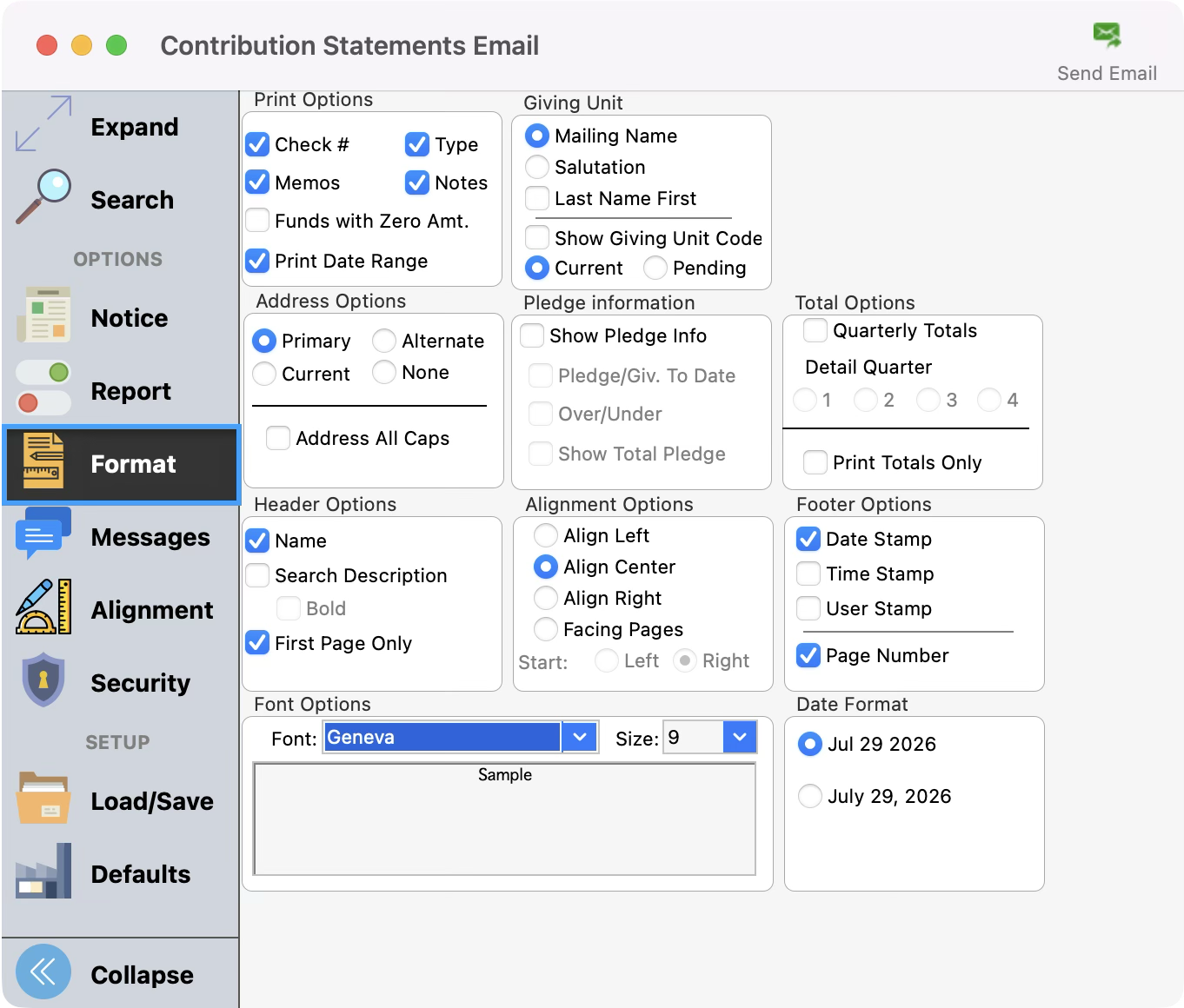Image resolution: width=1184 pixels, height=1008 pixels.
Task: Enable Search Description checkbox
Action: (257, 575)
